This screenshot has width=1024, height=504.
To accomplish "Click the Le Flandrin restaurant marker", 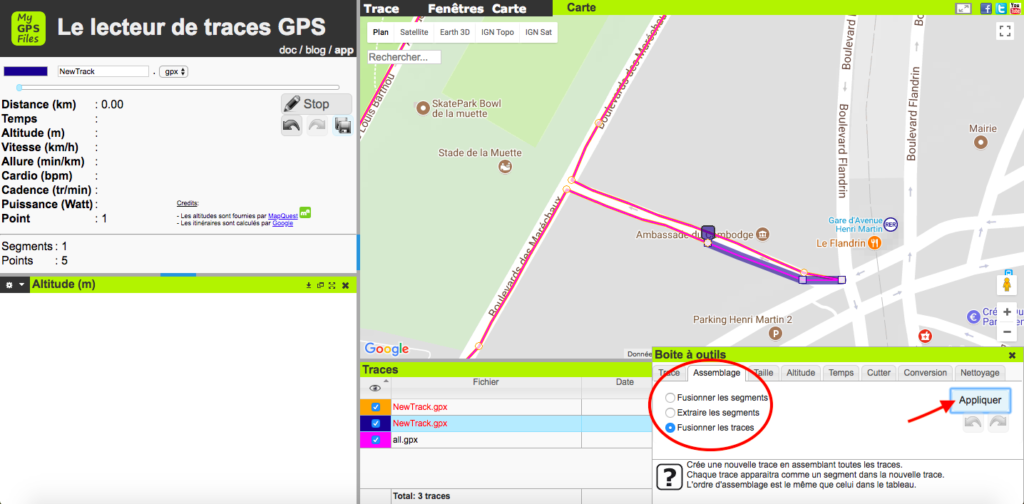I will pyautogui.click(x=875, y=242).
